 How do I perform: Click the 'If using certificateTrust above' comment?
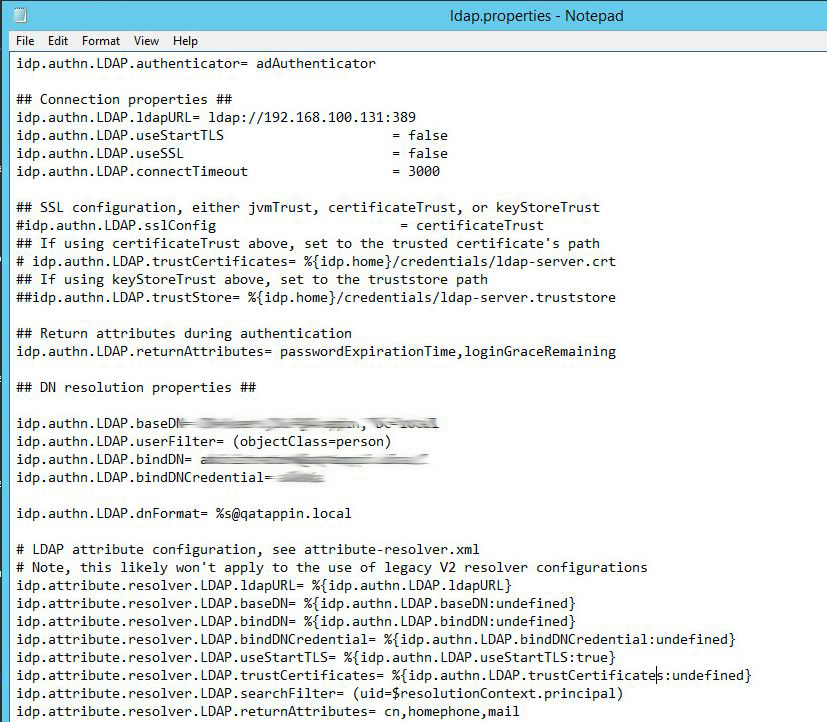(x=308, y=244)
